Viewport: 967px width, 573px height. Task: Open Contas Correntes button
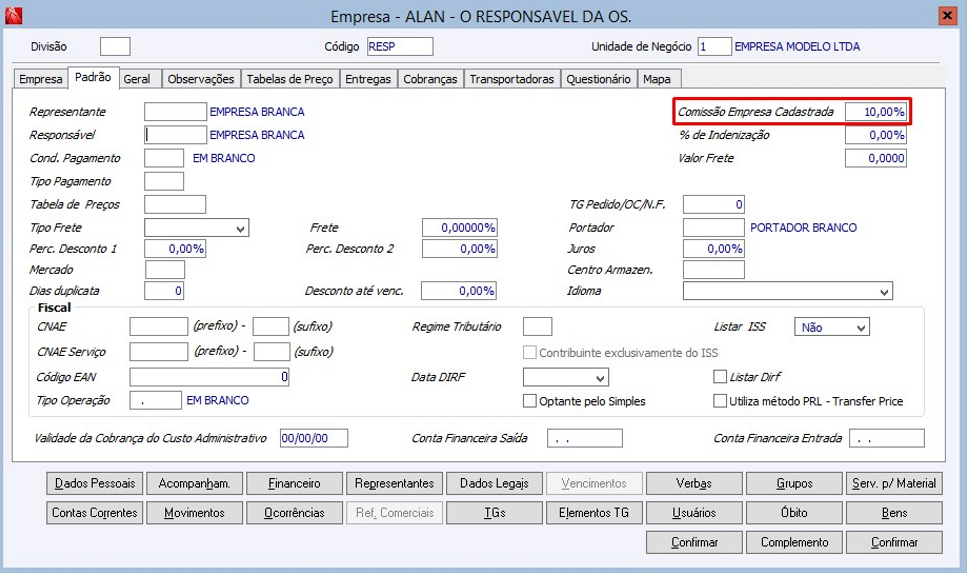[x=95, y=513]
